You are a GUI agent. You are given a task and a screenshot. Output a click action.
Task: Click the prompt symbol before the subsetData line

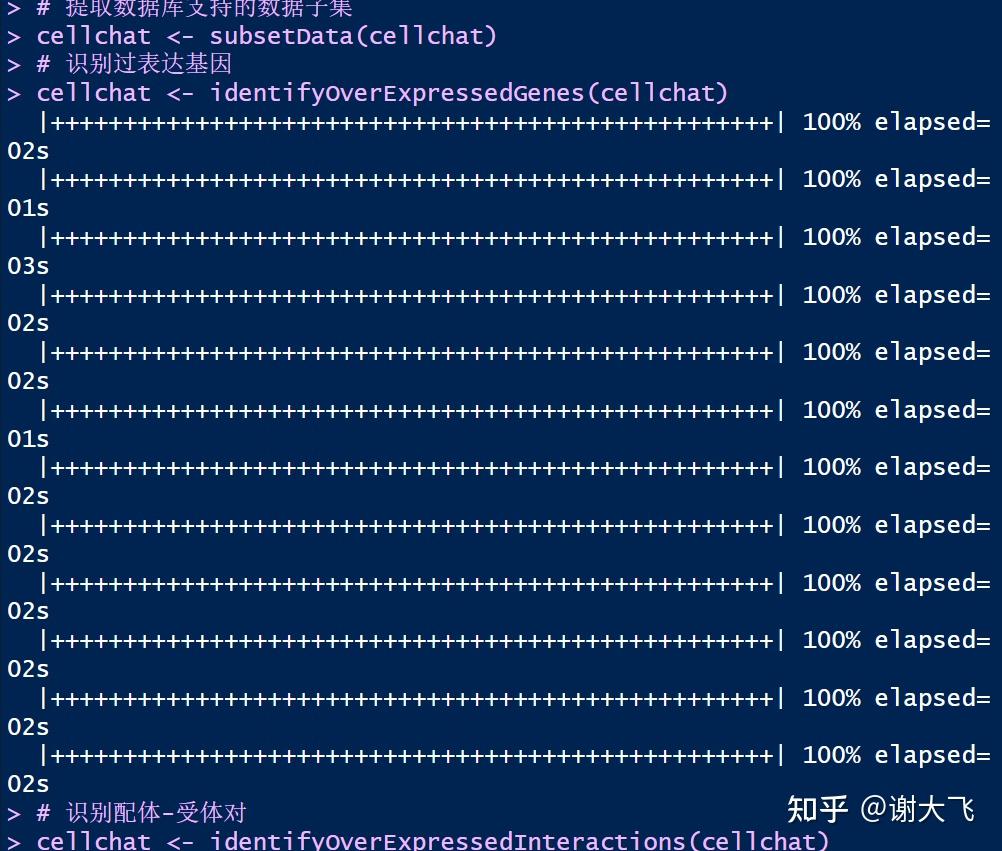tap(14, 37)
